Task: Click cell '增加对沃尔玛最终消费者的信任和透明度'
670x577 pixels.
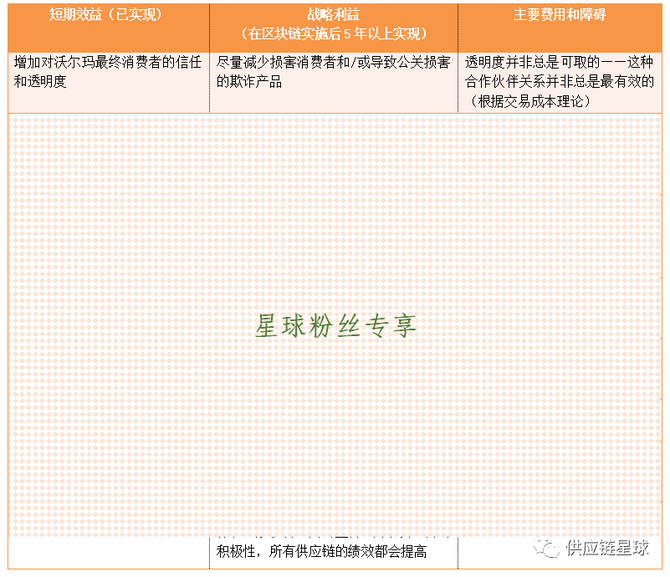Action: coord(109,82)
